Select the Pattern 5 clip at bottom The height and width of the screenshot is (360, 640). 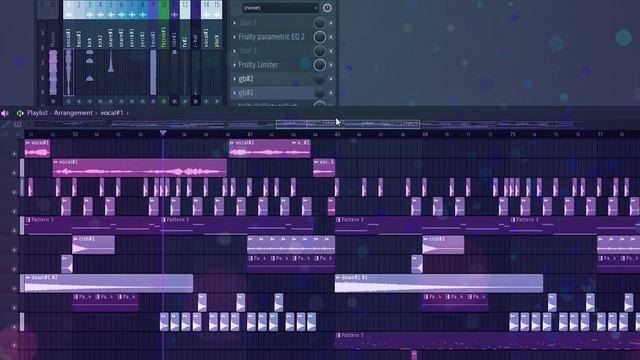click(487, 341)
